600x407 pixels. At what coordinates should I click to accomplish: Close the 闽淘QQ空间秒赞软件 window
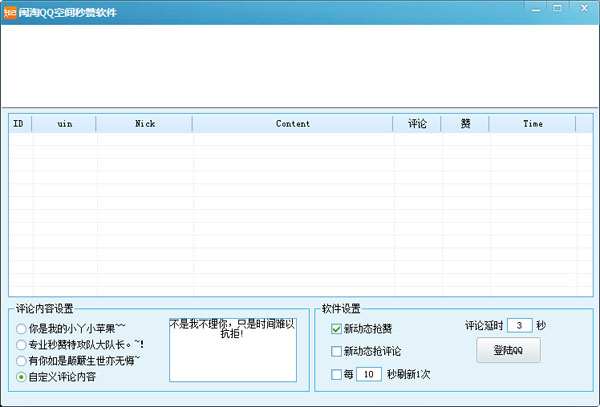coord(584,8)
